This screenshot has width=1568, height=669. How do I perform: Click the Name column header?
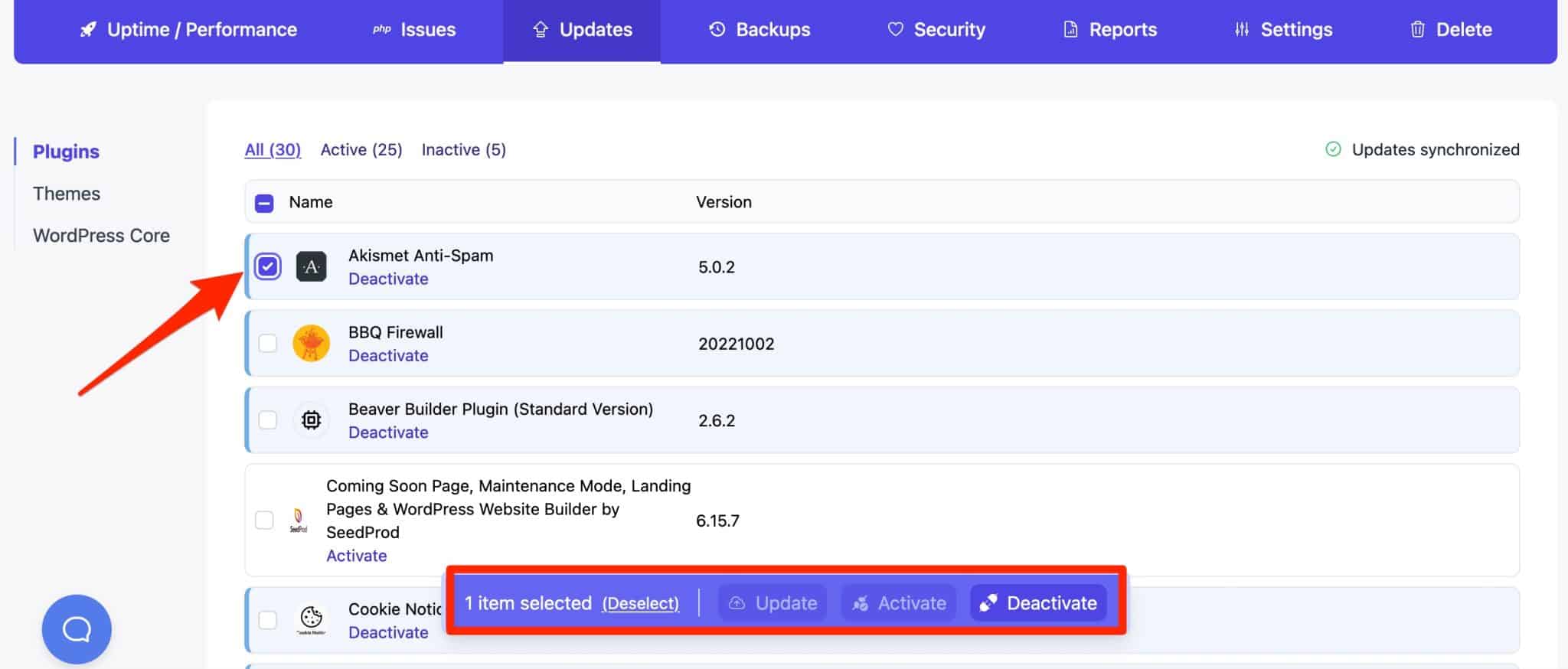point(311,202)
